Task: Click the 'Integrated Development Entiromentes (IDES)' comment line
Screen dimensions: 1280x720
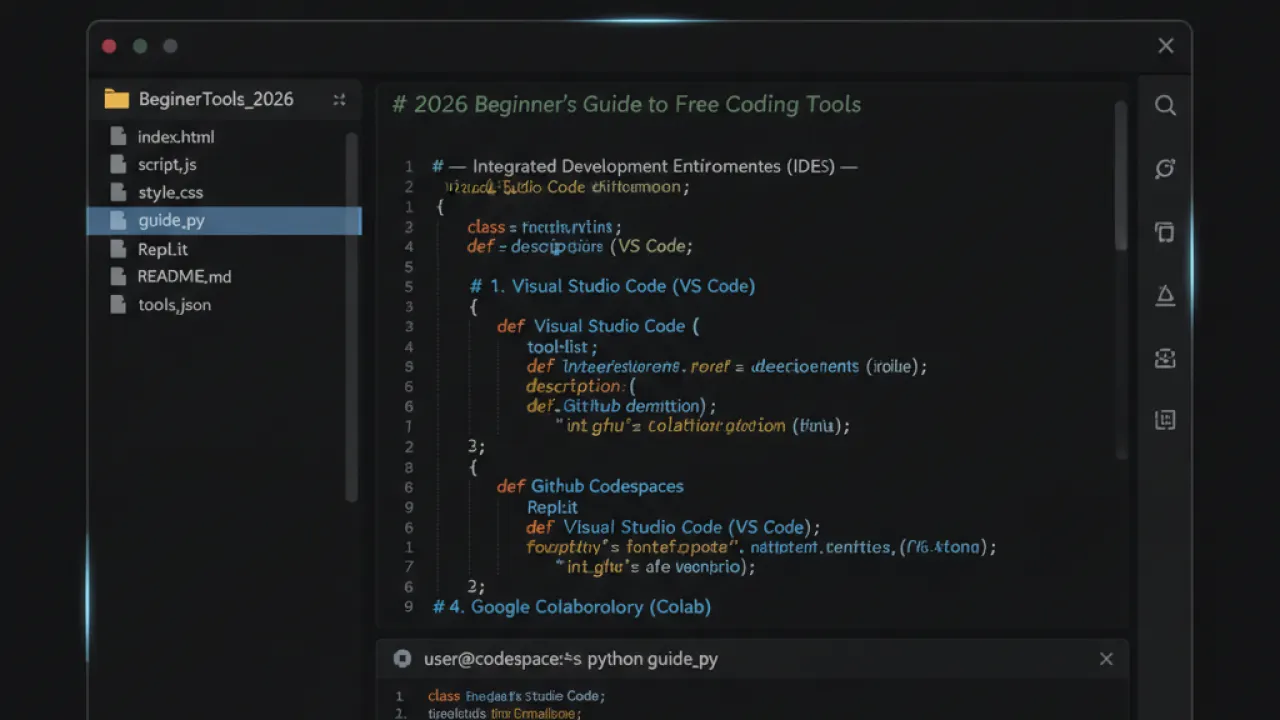Action: 645,167
